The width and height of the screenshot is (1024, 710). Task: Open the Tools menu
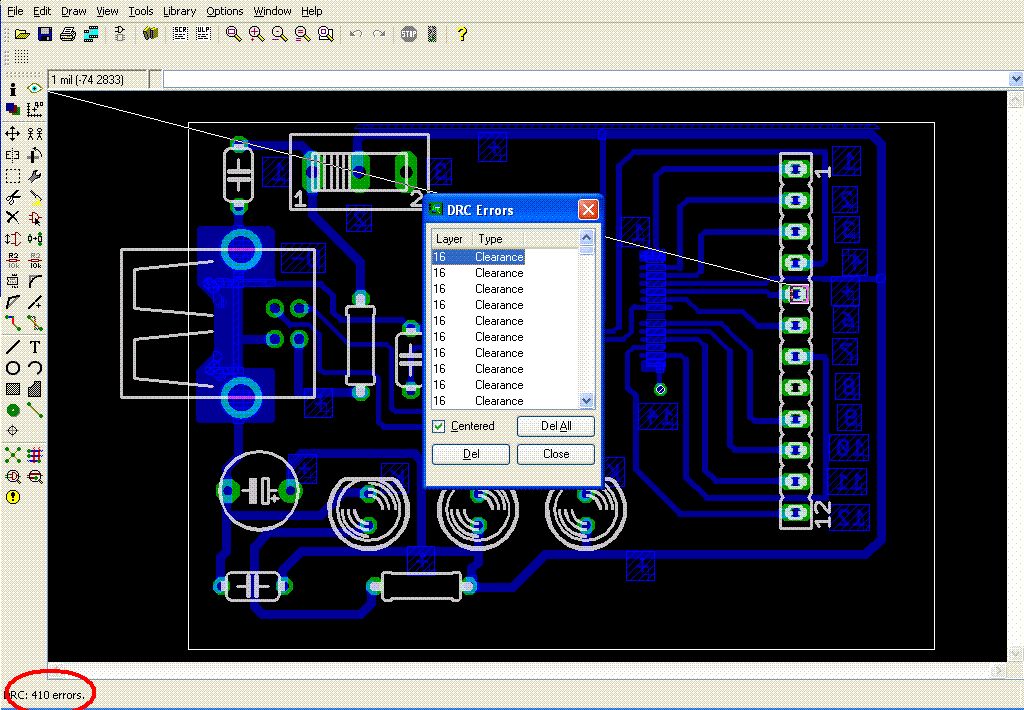(141, 11)
